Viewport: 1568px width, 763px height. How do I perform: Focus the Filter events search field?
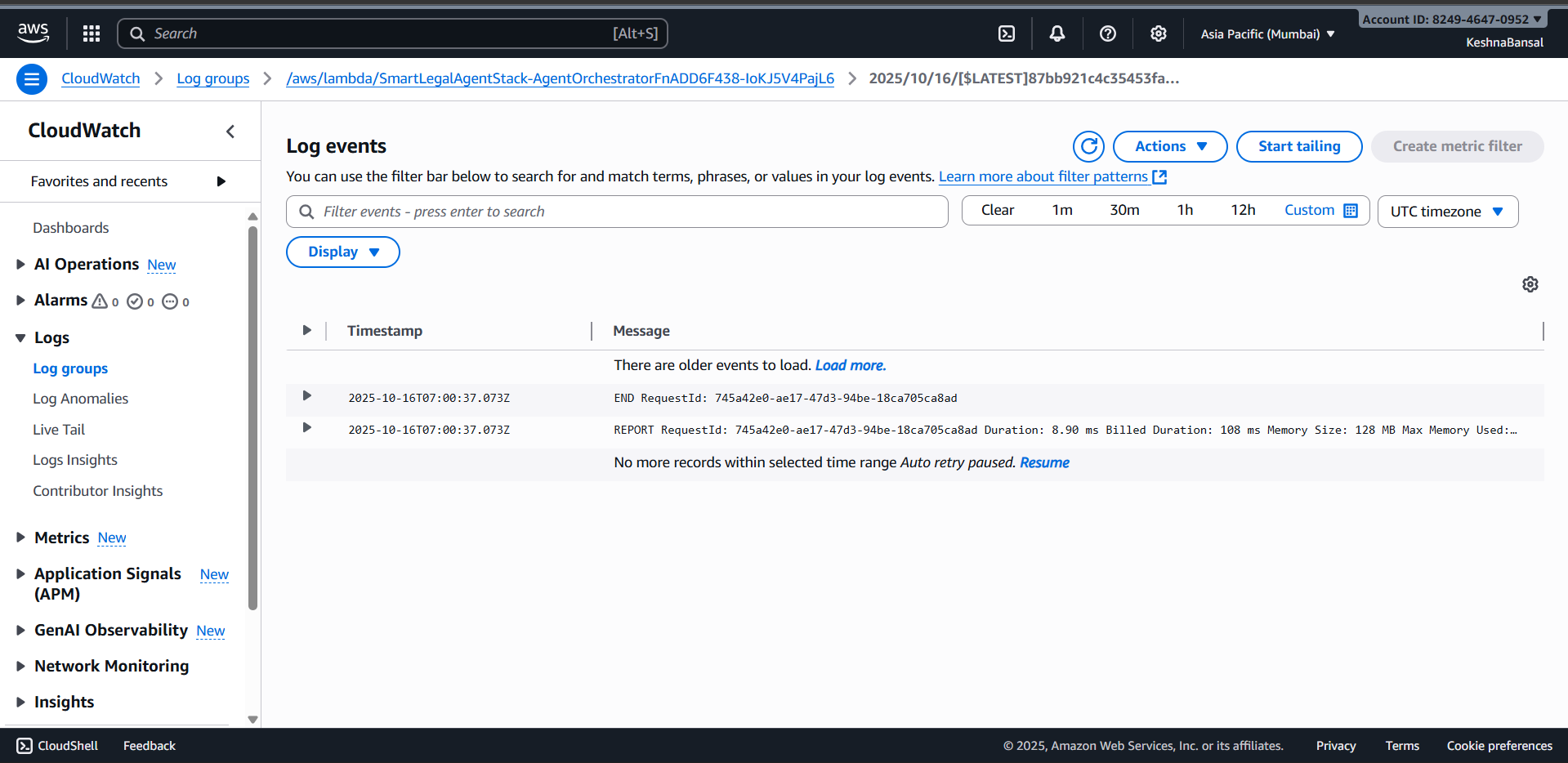click(617, 212)
